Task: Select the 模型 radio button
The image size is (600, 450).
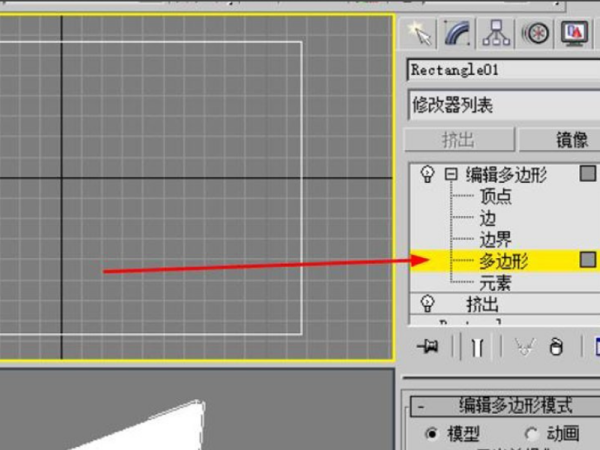Action: [432, 434]
